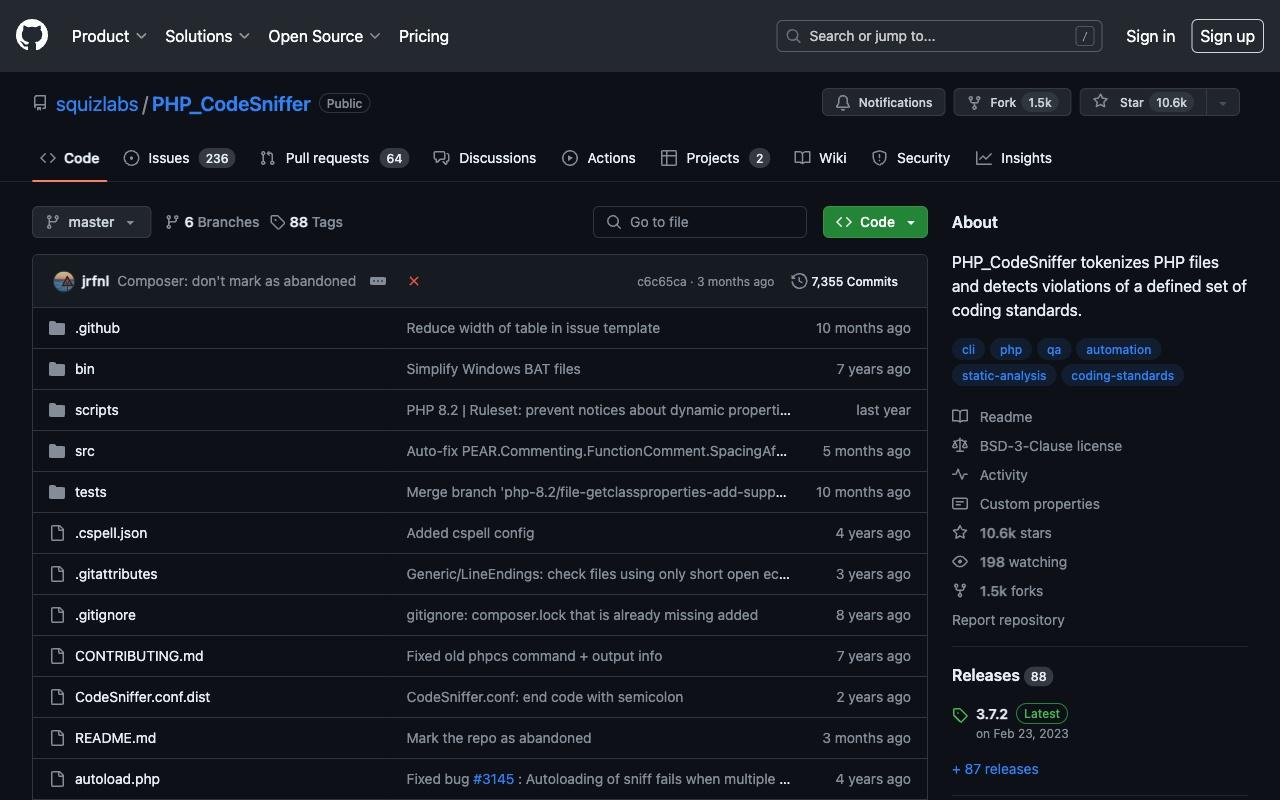1280x800 pixels.
Task: Click the README.md file icon
Action: (x=57, y=738)
